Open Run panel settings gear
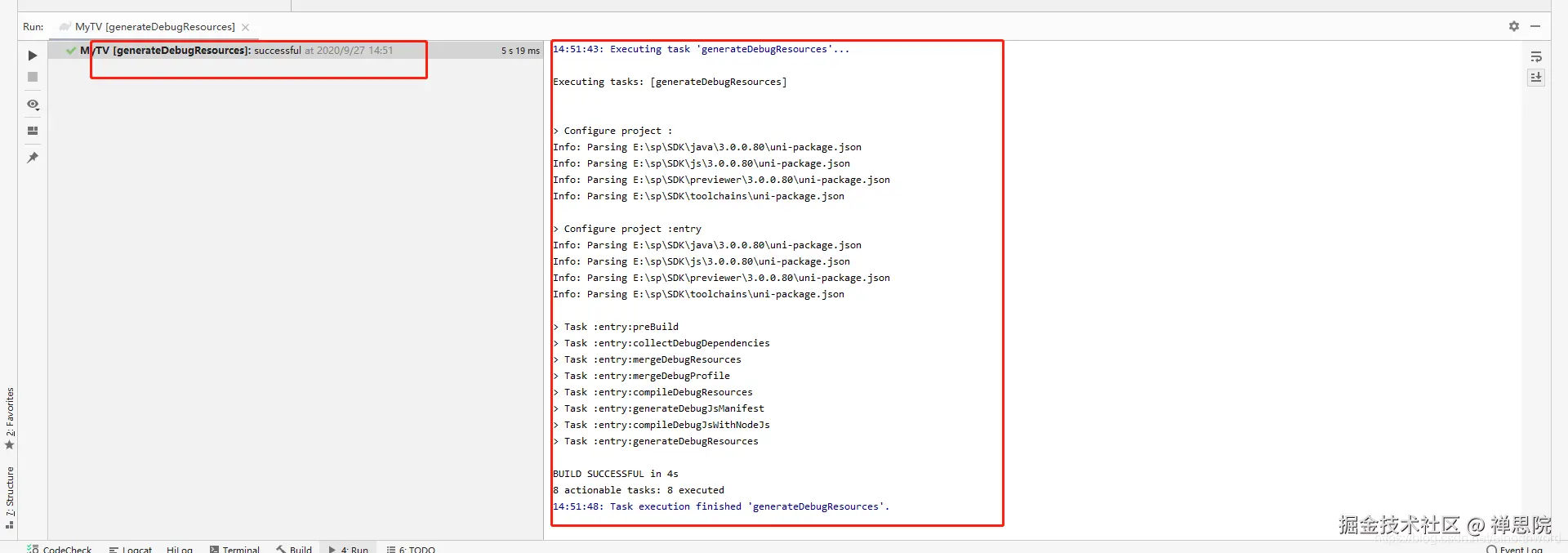Screen dimensions: 1568x553 (x=1514, y=26)
